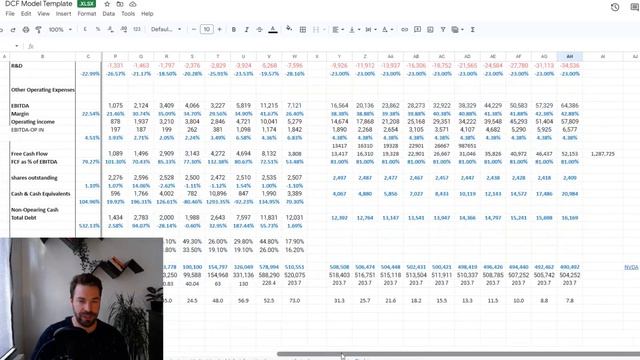
Task: Open the Tools menu
Action: coord(128,14)
